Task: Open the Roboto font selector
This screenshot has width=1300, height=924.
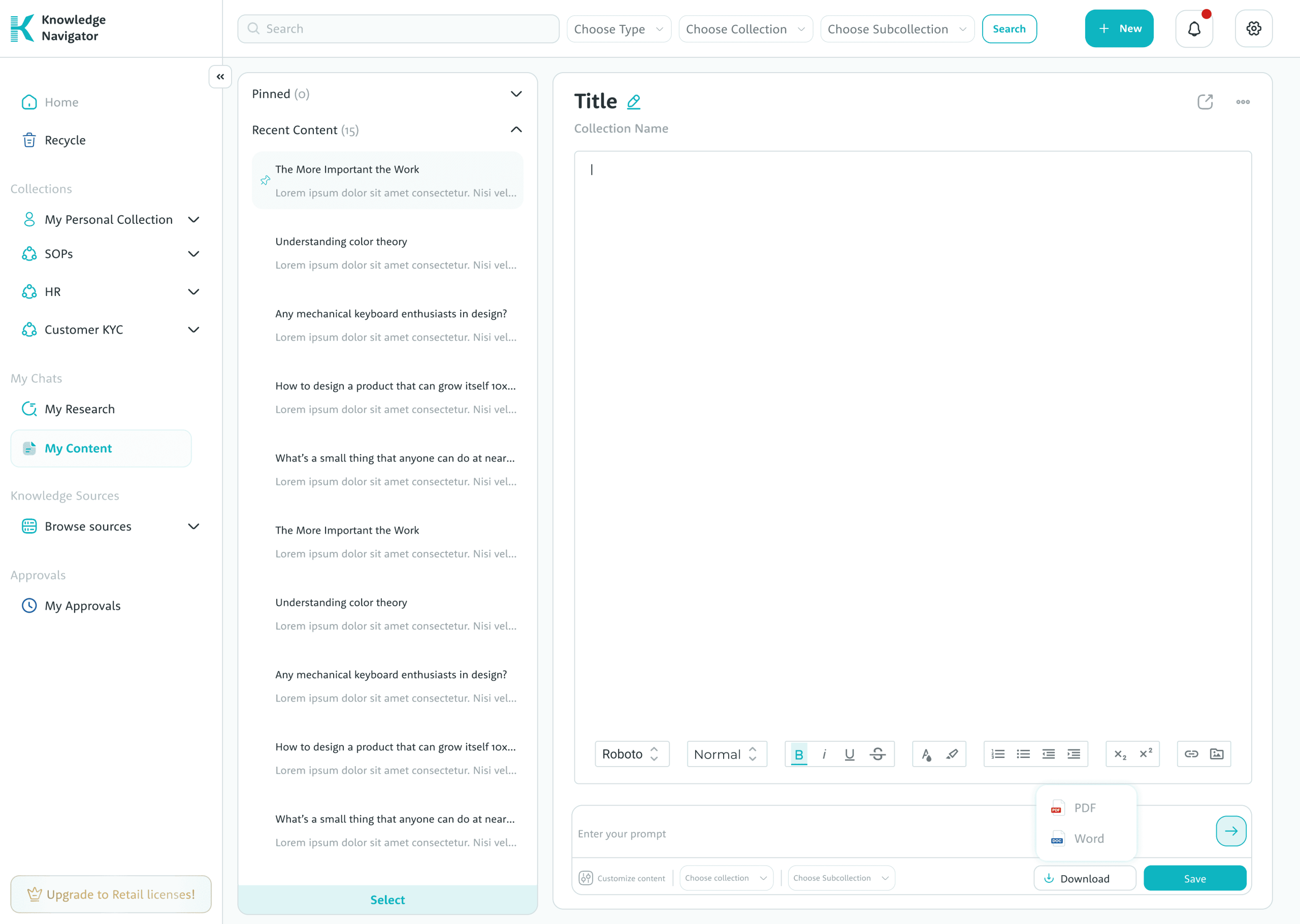Action: coord(632,754)
